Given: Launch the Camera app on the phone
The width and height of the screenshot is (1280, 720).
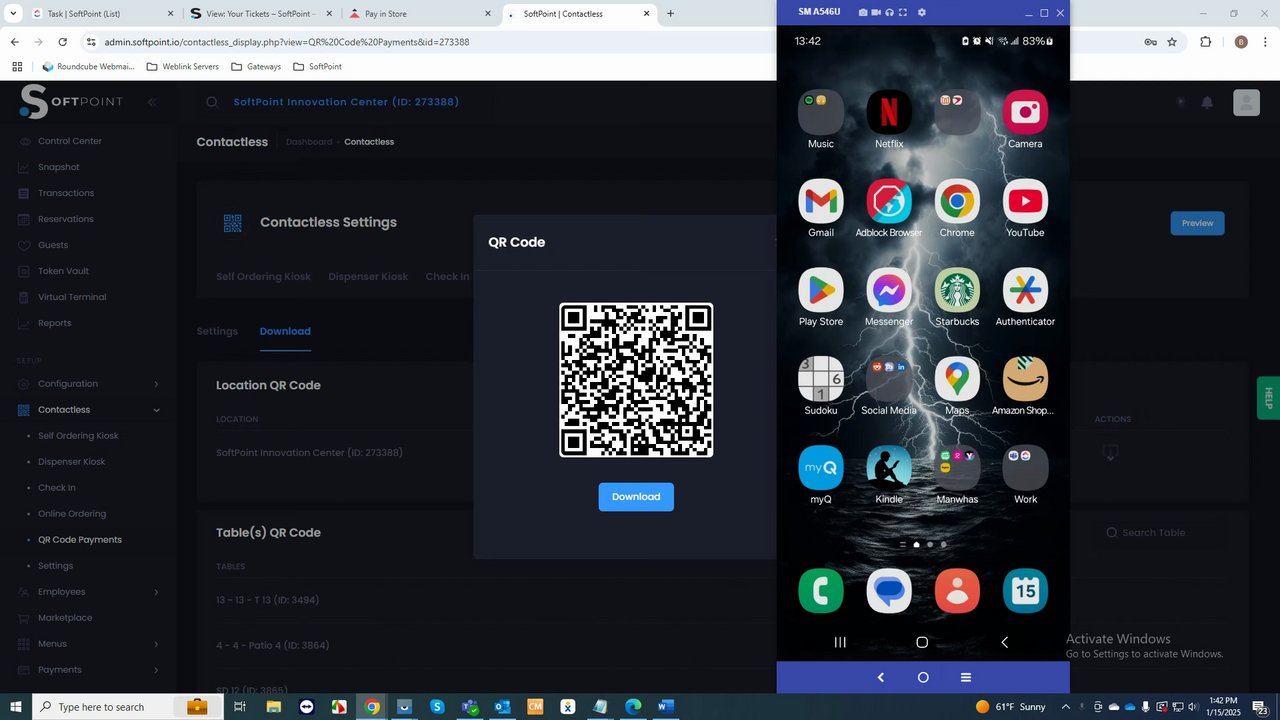Looking at the screenshot, I should click(x=1025, y=112).
